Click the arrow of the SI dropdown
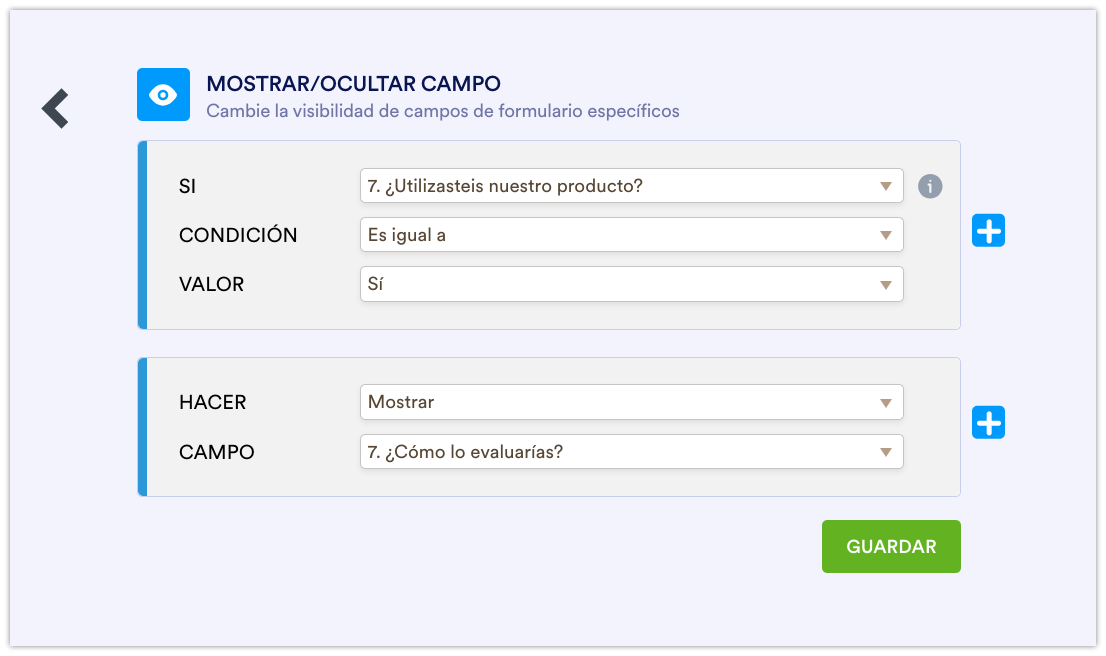Image resolution: width=1106 pixels, height=656 pixels. click(885, 186)
